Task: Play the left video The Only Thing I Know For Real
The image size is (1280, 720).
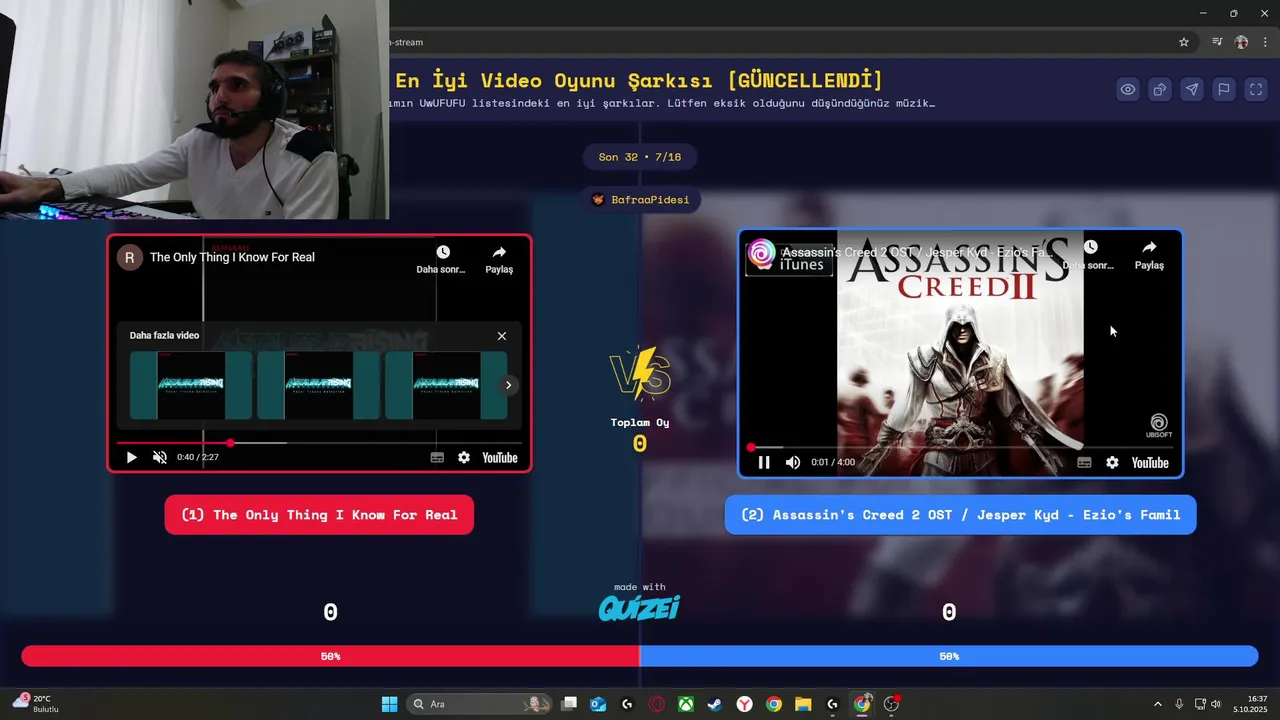Action: 131,457
